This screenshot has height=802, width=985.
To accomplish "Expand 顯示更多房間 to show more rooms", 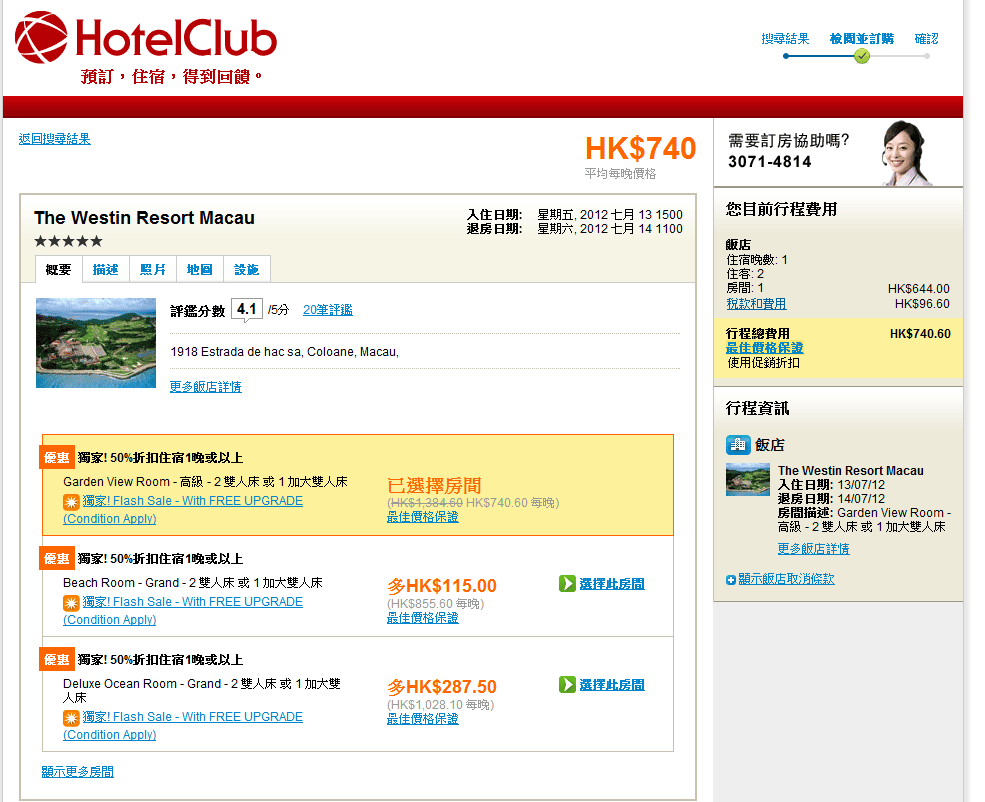I will coord(78,772).
